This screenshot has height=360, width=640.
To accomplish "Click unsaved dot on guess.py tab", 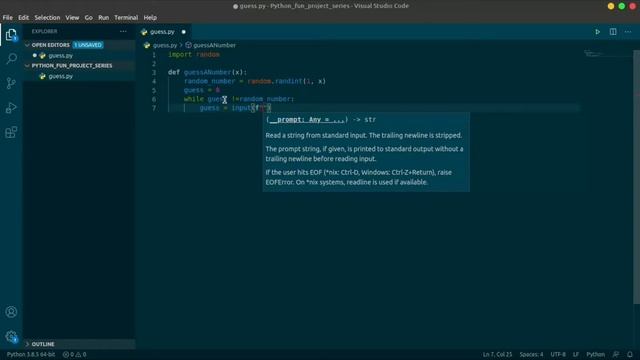I will [x=184, y=32].
